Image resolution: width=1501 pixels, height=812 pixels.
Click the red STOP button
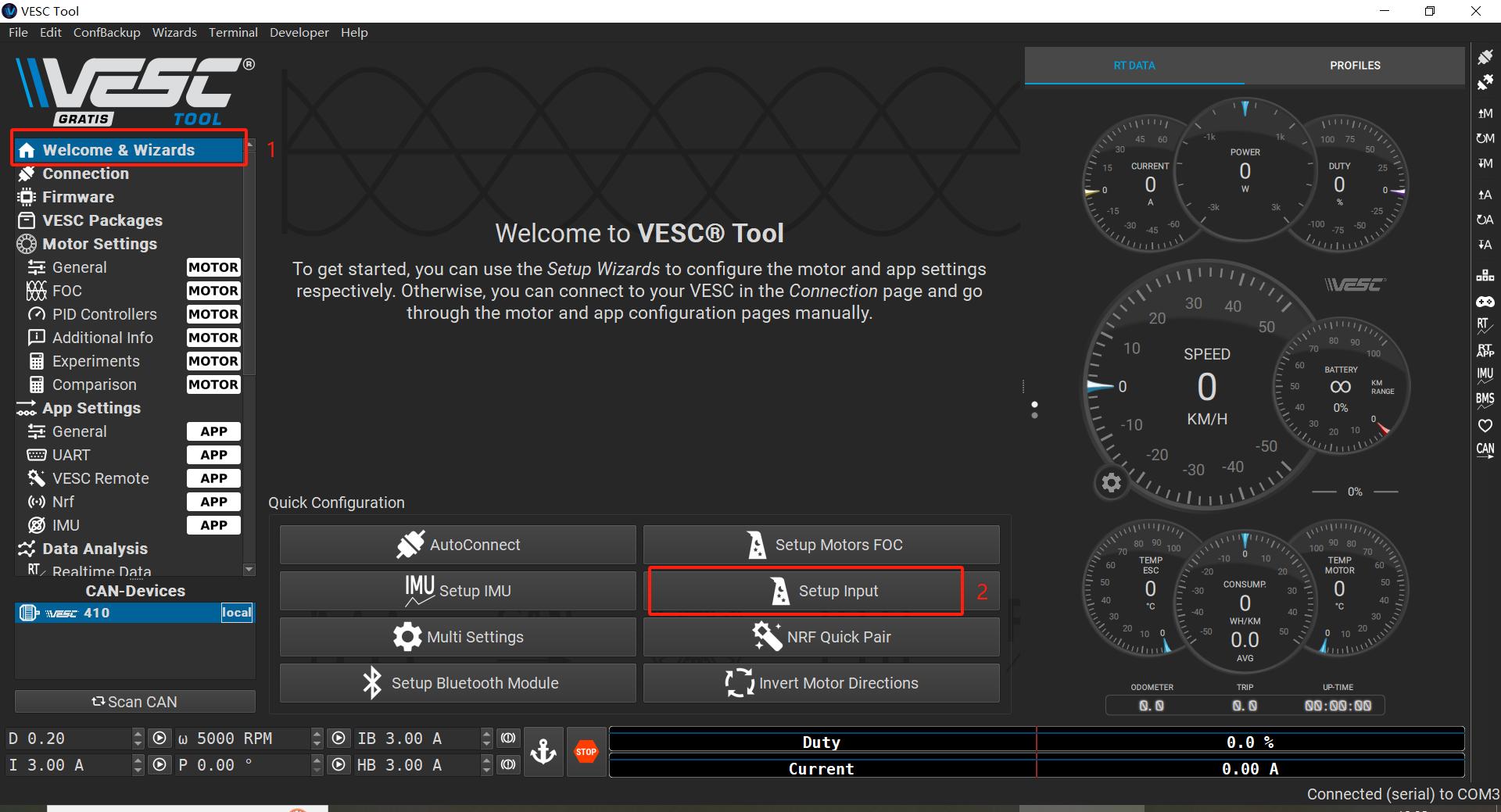point(586,752)
